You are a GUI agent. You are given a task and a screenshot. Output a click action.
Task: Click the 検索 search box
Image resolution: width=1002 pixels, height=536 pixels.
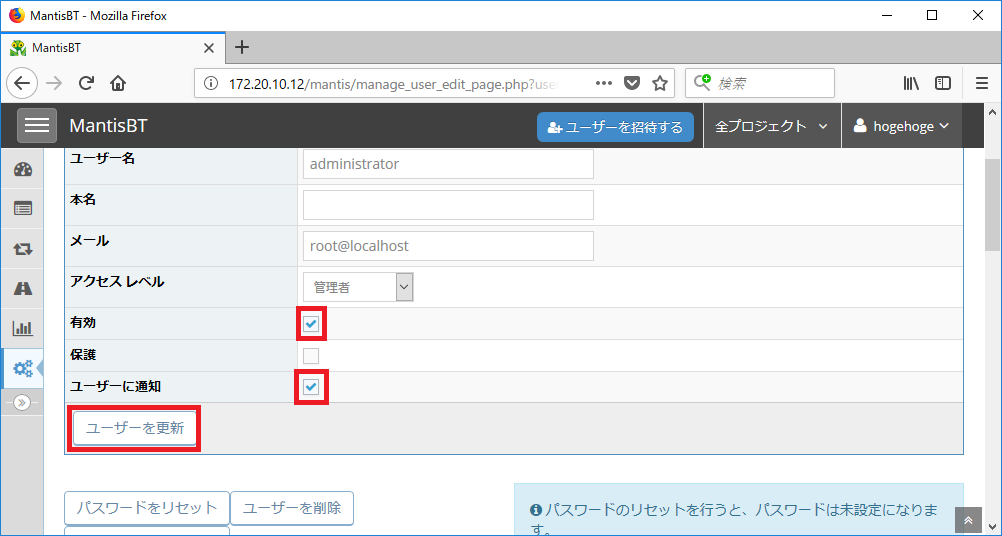click(x=760, y=83)
